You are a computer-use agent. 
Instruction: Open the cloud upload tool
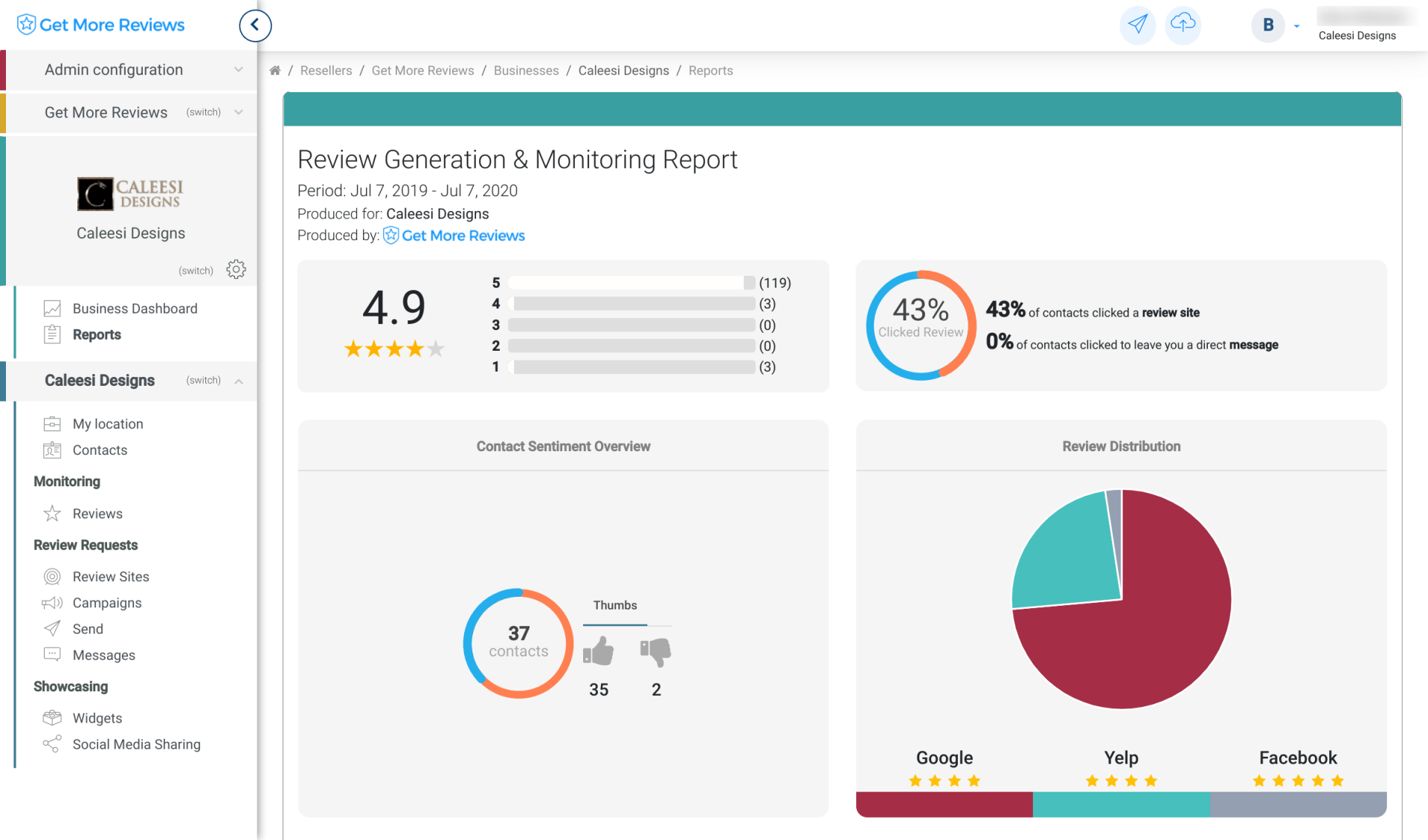tap(1183, 25)
